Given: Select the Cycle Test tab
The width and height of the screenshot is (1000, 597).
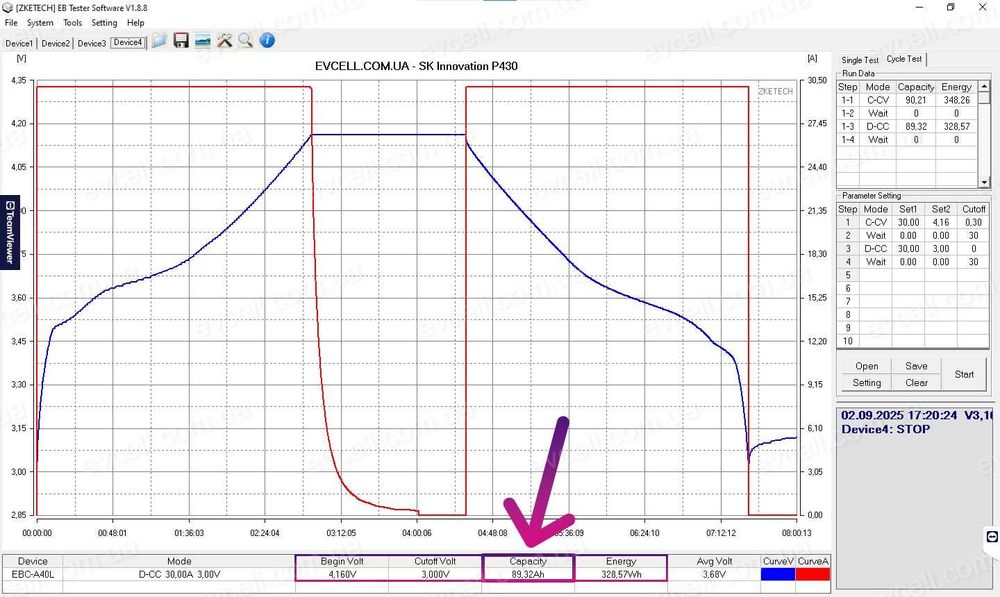Looking at the screenshot, I should (904, 59).
